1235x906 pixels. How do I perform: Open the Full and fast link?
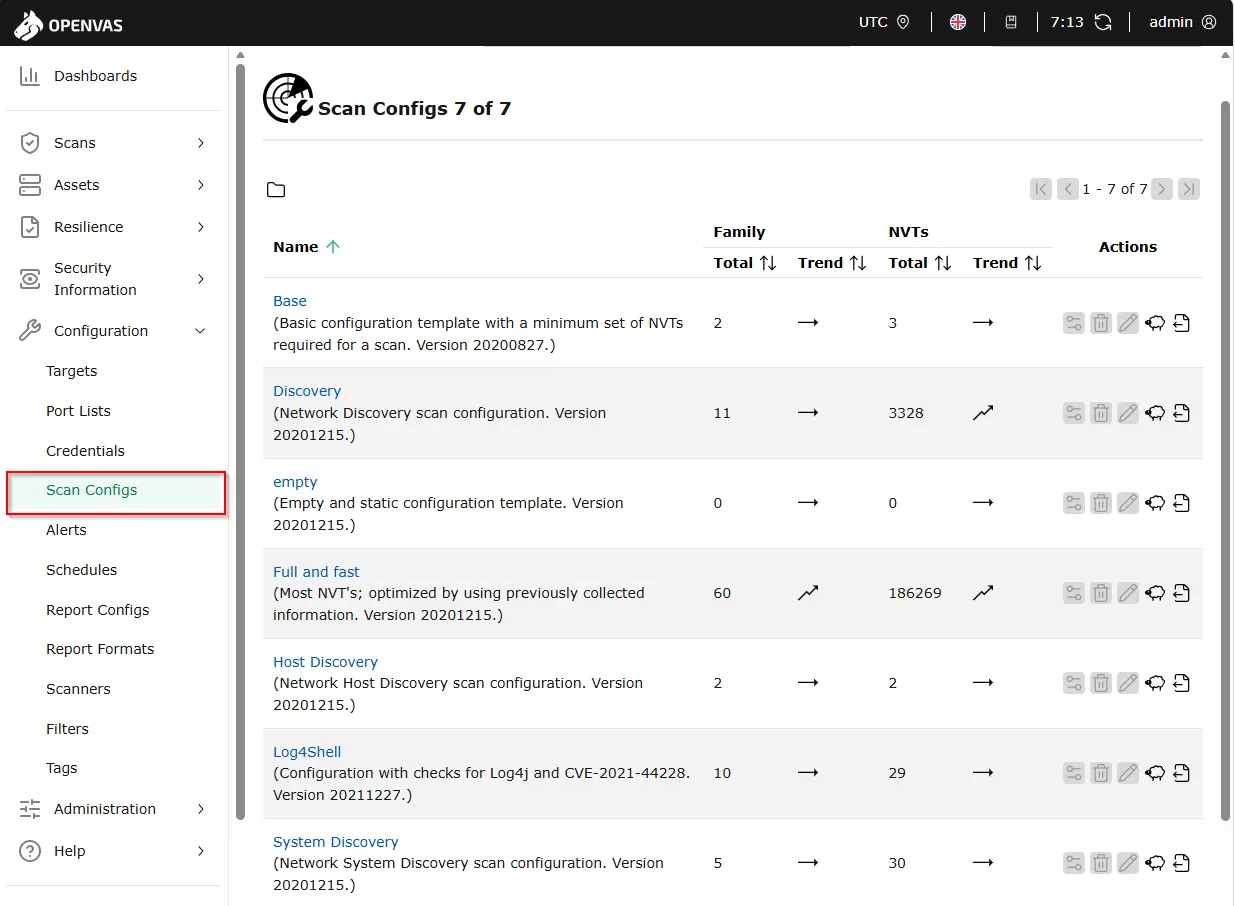(316, 572)
